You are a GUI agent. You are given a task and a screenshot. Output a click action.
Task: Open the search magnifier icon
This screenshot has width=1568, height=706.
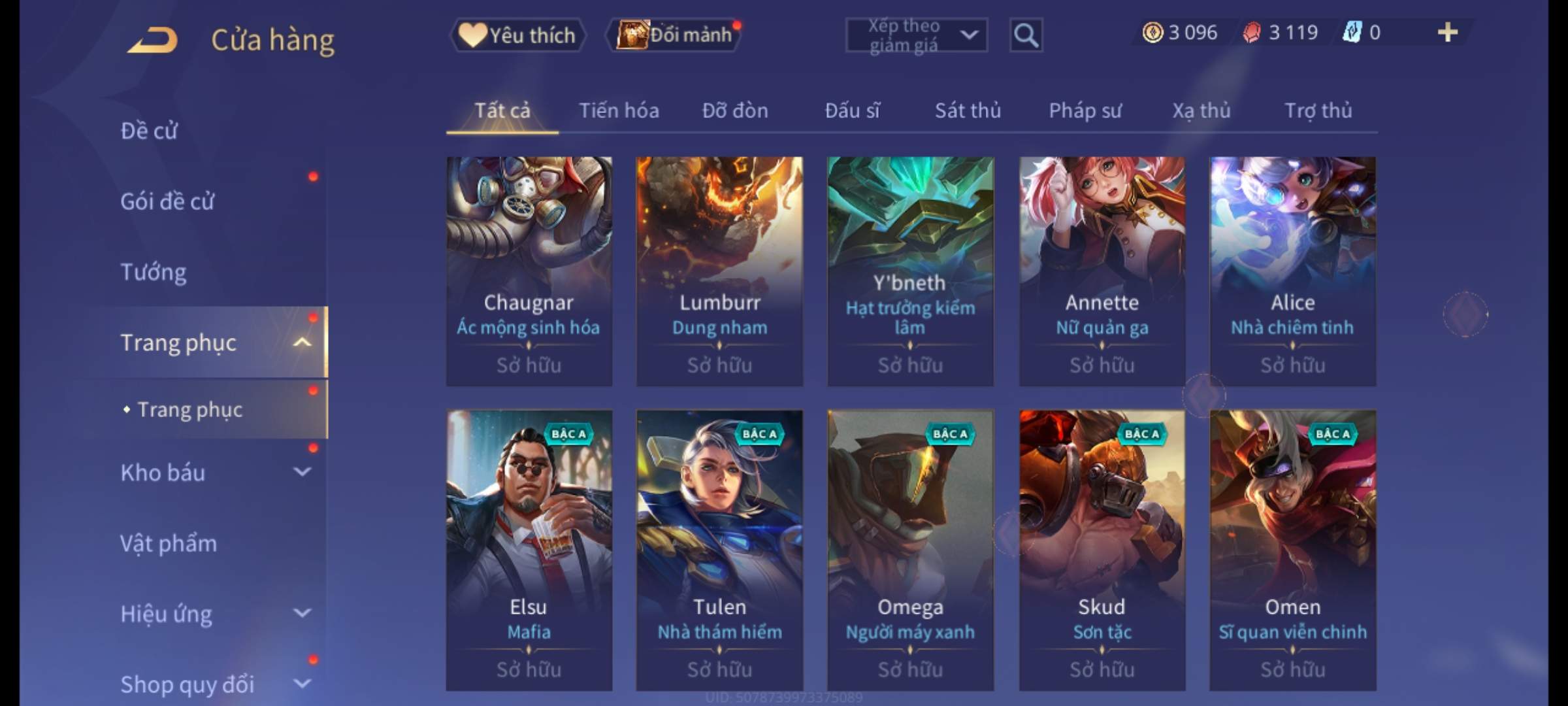(1026, 35)
